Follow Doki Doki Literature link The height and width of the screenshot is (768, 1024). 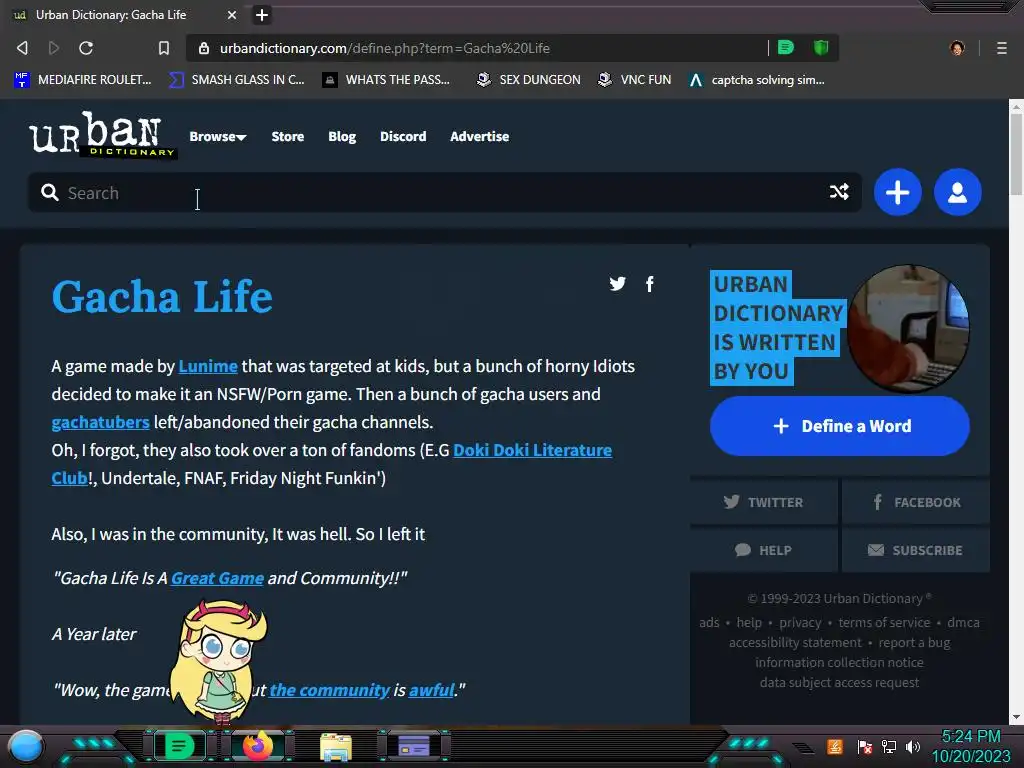pyautogui.click(x=532, y=450)
